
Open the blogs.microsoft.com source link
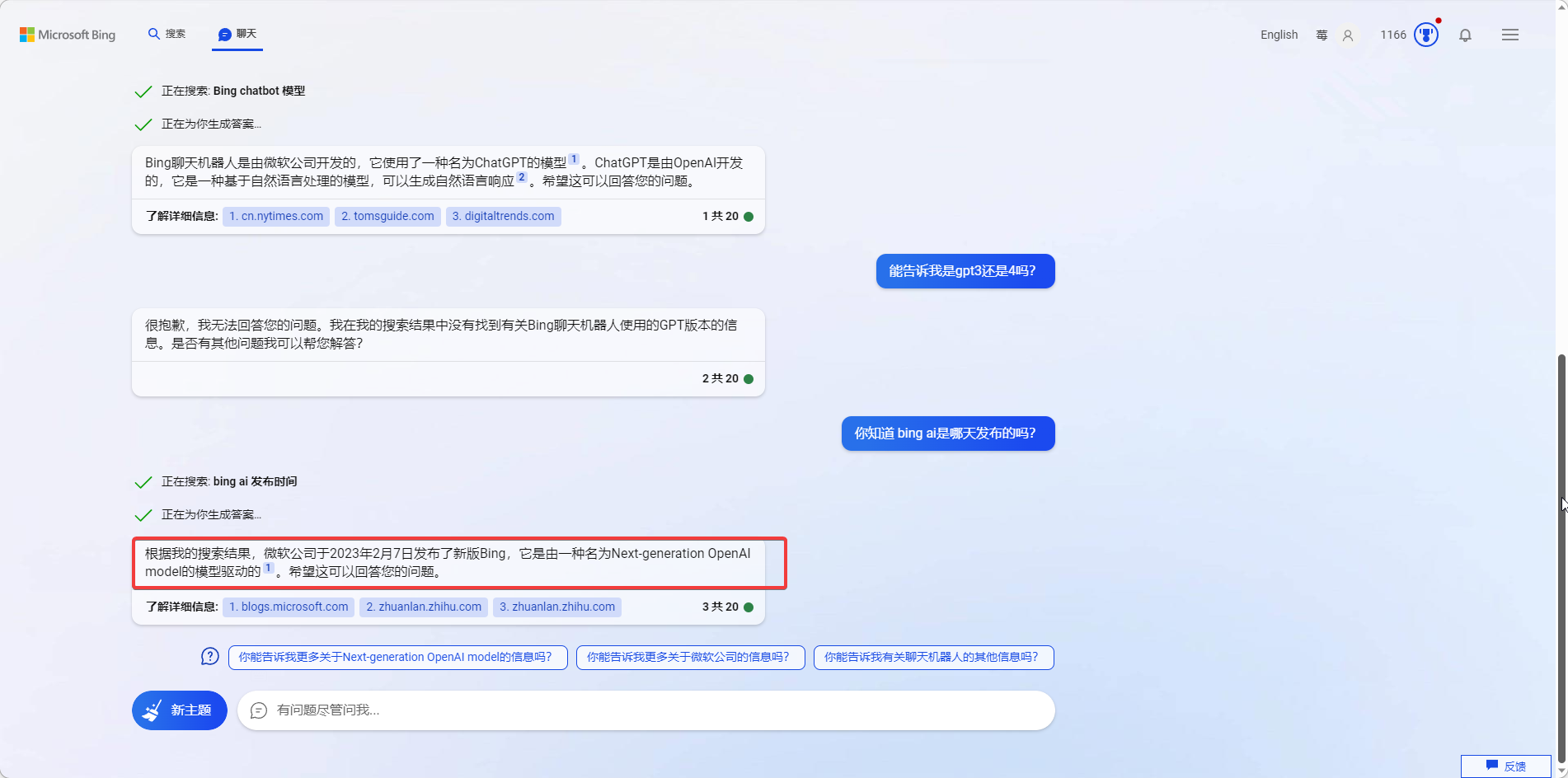tap(289, 607)
